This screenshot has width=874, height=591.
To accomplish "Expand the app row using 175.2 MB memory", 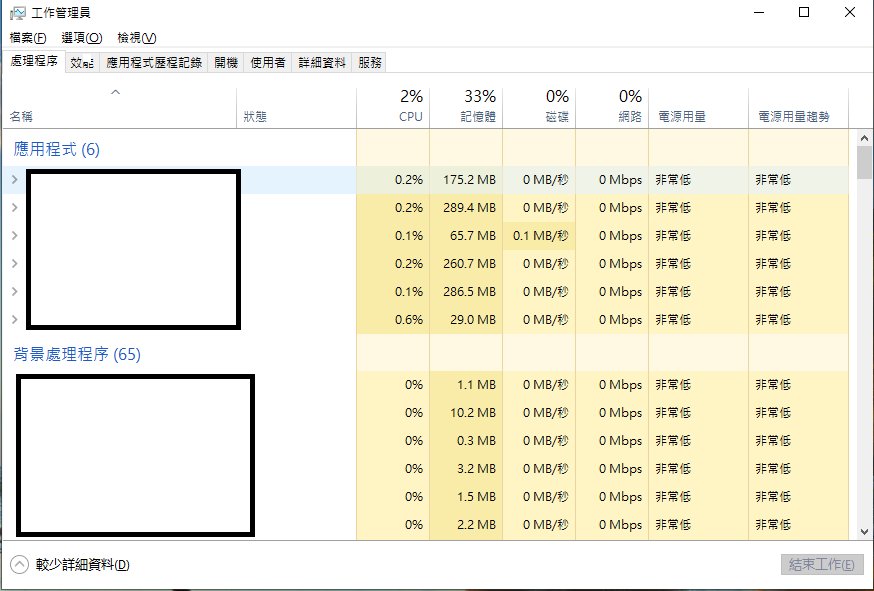I will [x=14, y=180].
